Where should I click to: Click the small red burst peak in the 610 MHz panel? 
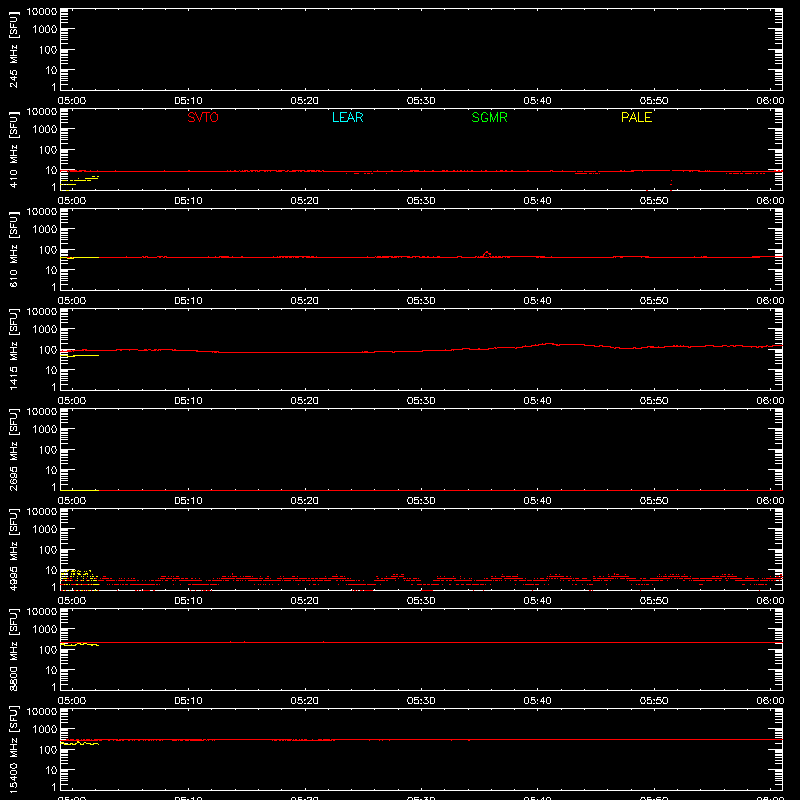pyautogui.click(x=487, y=253)
